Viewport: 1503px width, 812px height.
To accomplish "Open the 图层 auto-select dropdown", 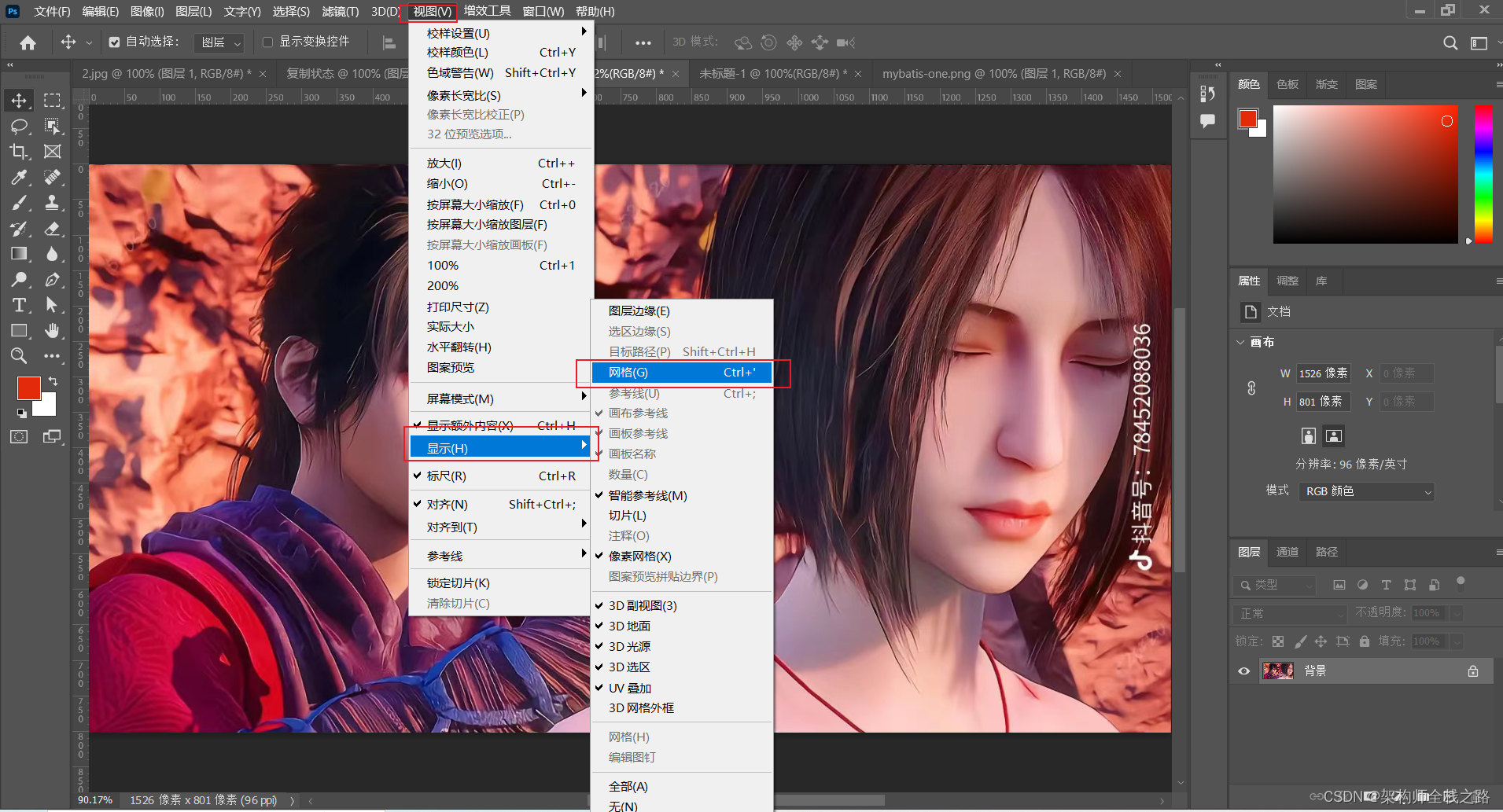I will tap(219, 42).
